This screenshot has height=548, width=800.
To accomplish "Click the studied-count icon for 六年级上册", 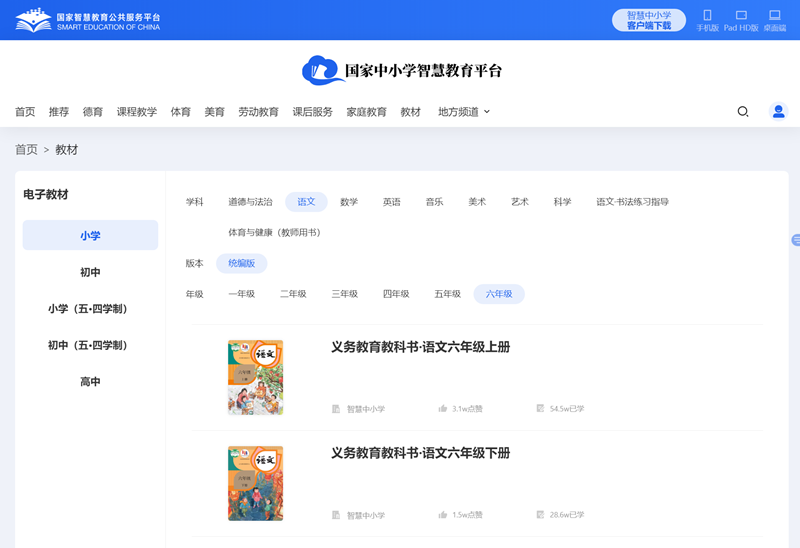I will tap(540, 408).
